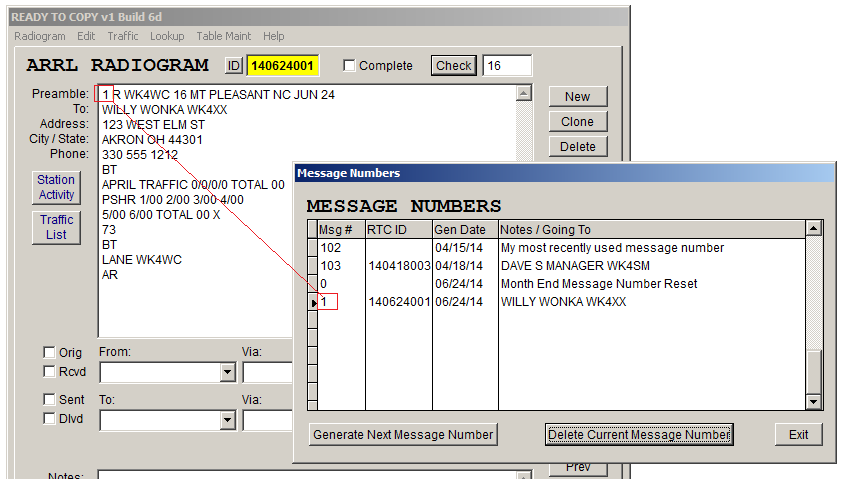The height and width of the screenshot is (479, 847).
Task: Click the LANE WK4WC signature line
Action: coord(142,260)
